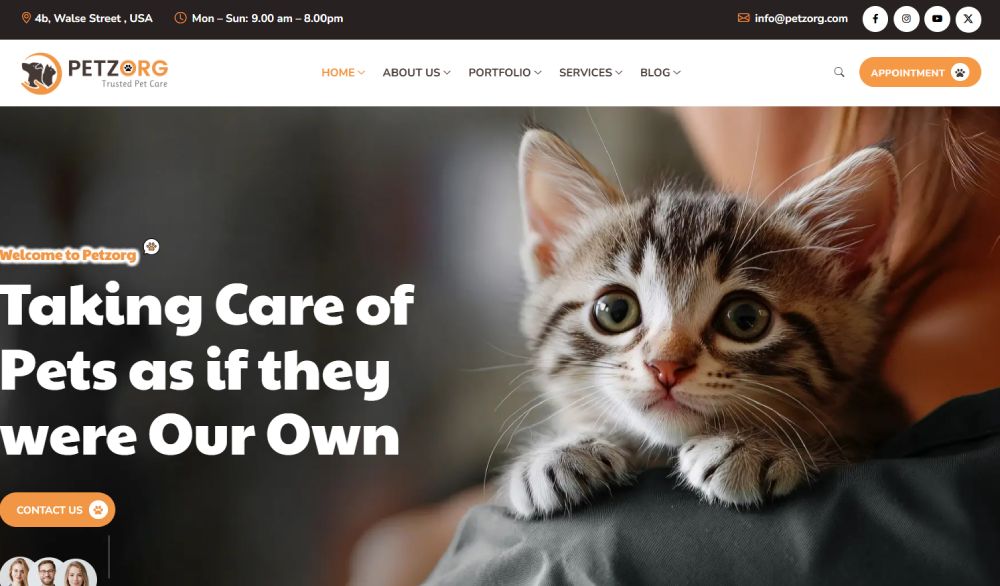1000x586 pixels.
Task: Click the info@petzorg.com email link
Action: [x=801, y=18]
